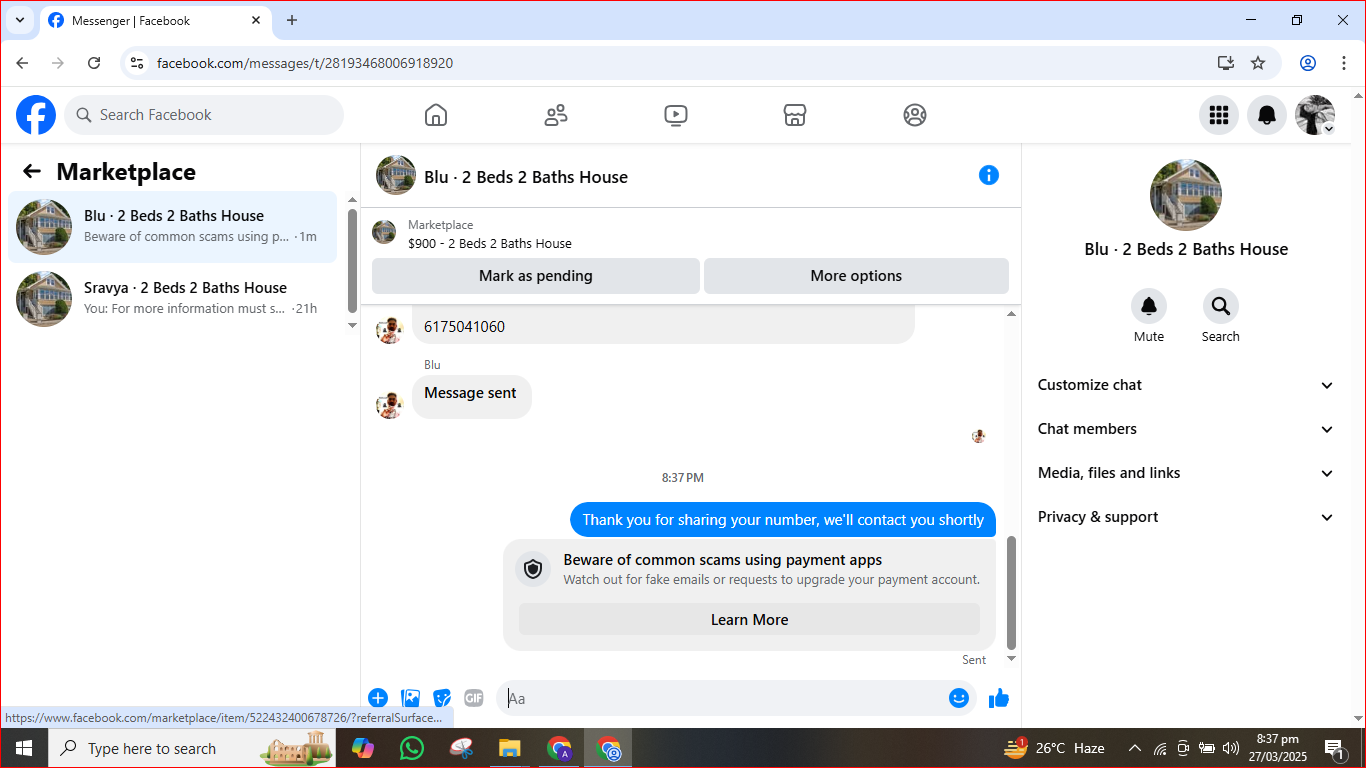Click Learn More on scam warning

[x=749, y=620]
